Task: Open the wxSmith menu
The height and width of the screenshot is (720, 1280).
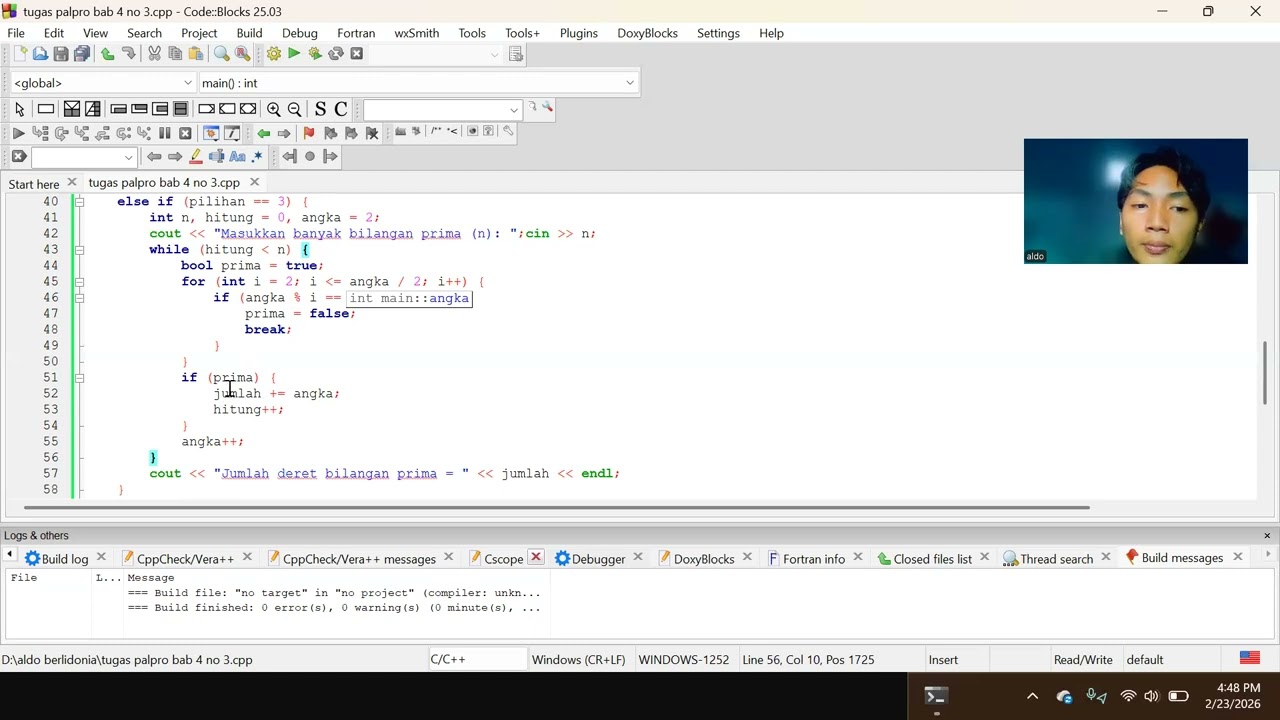Action: 416,33
